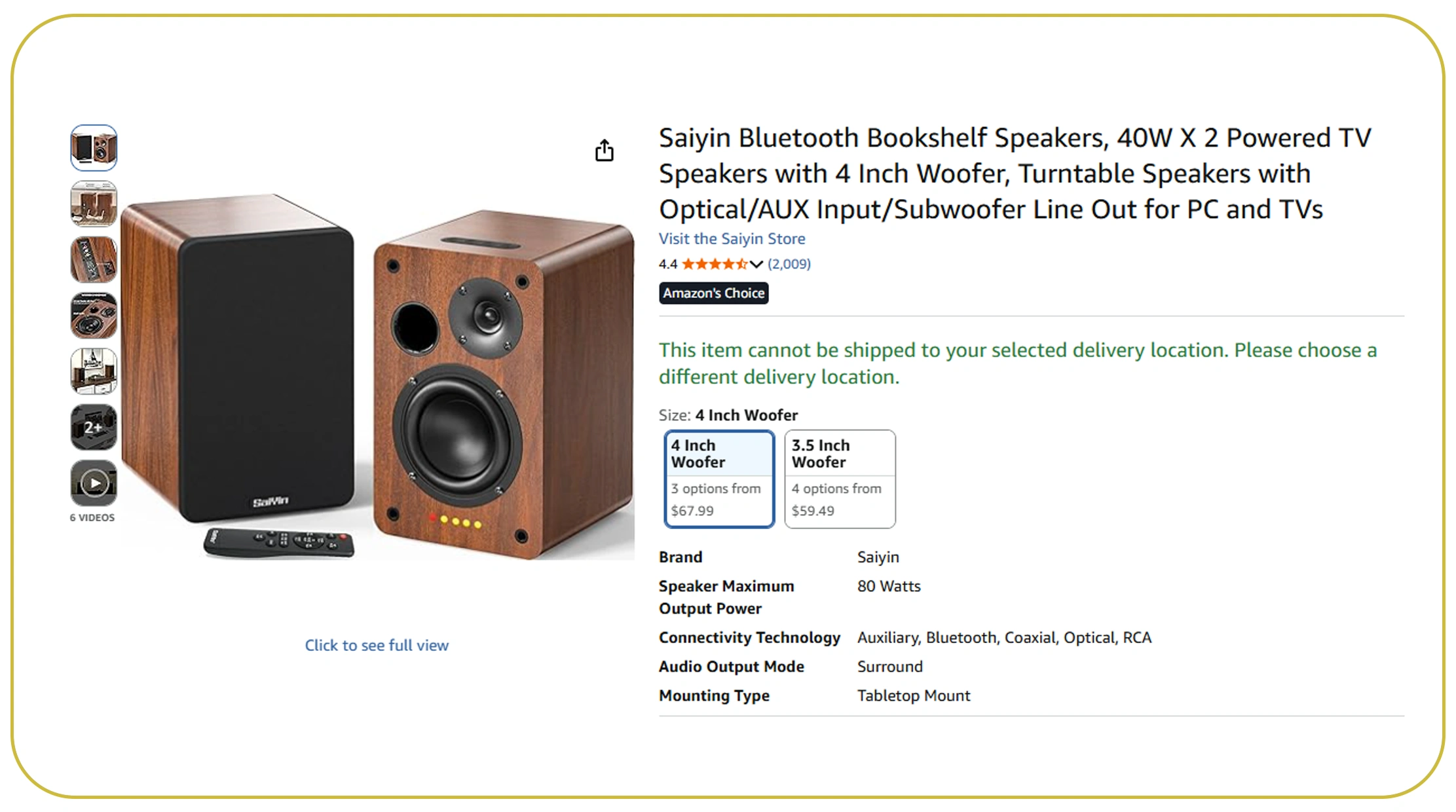
Task: Expand the rating breakdown chevron
Action: [756, 265]
